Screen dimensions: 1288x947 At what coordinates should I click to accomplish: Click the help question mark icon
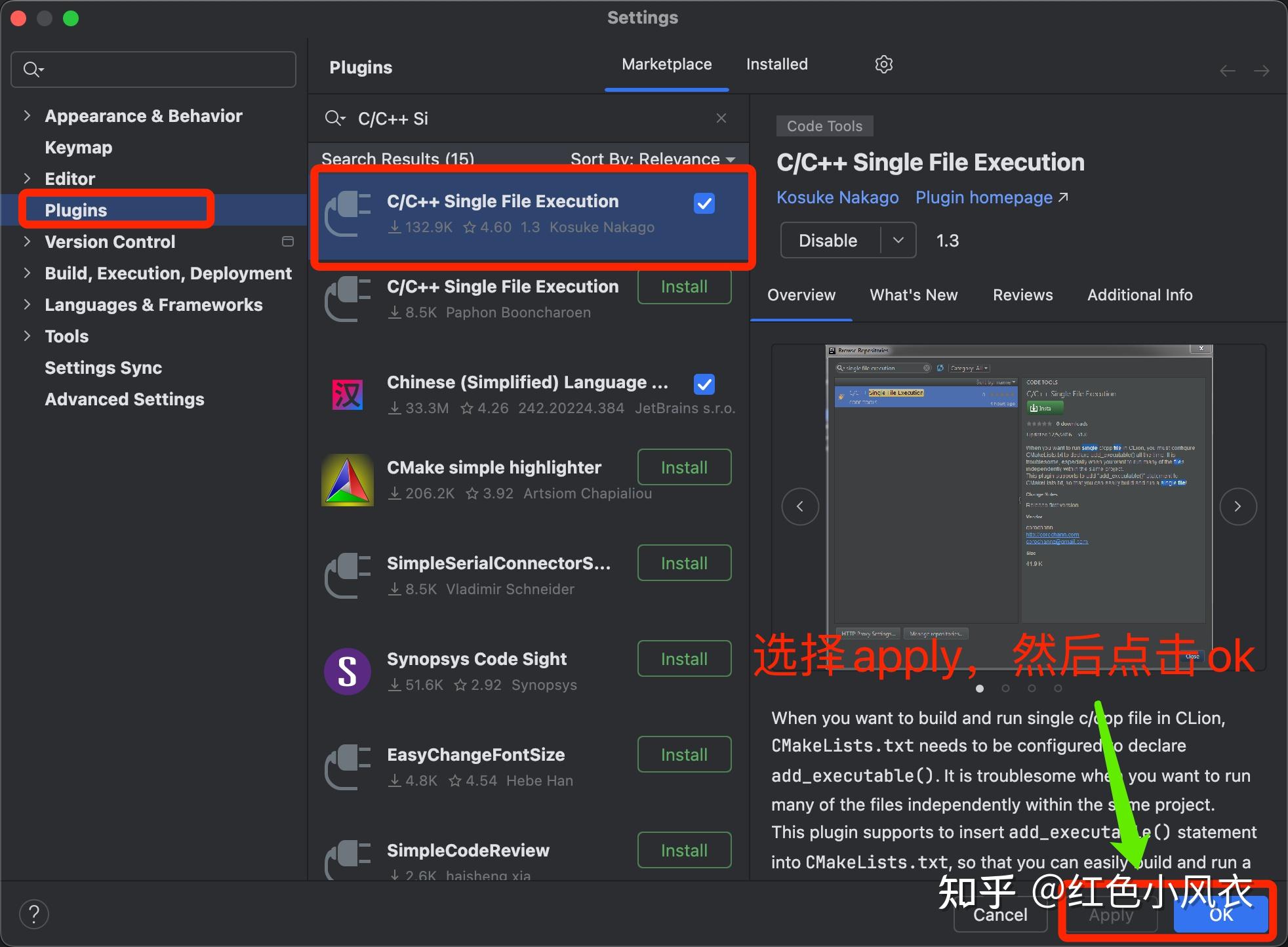click(34, 914)
